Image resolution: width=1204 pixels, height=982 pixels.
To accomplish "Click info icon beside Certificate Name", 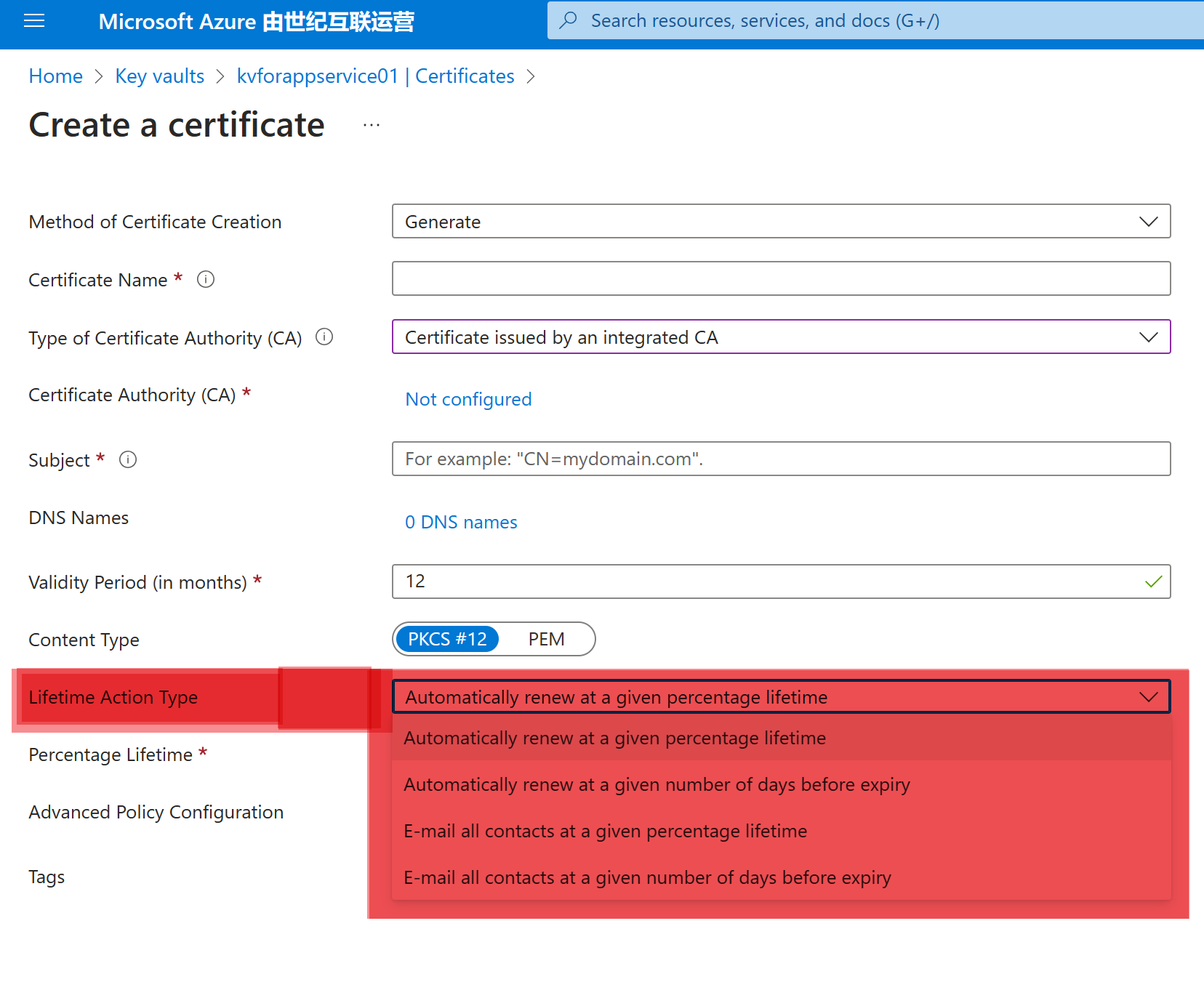I will point(206,280).
